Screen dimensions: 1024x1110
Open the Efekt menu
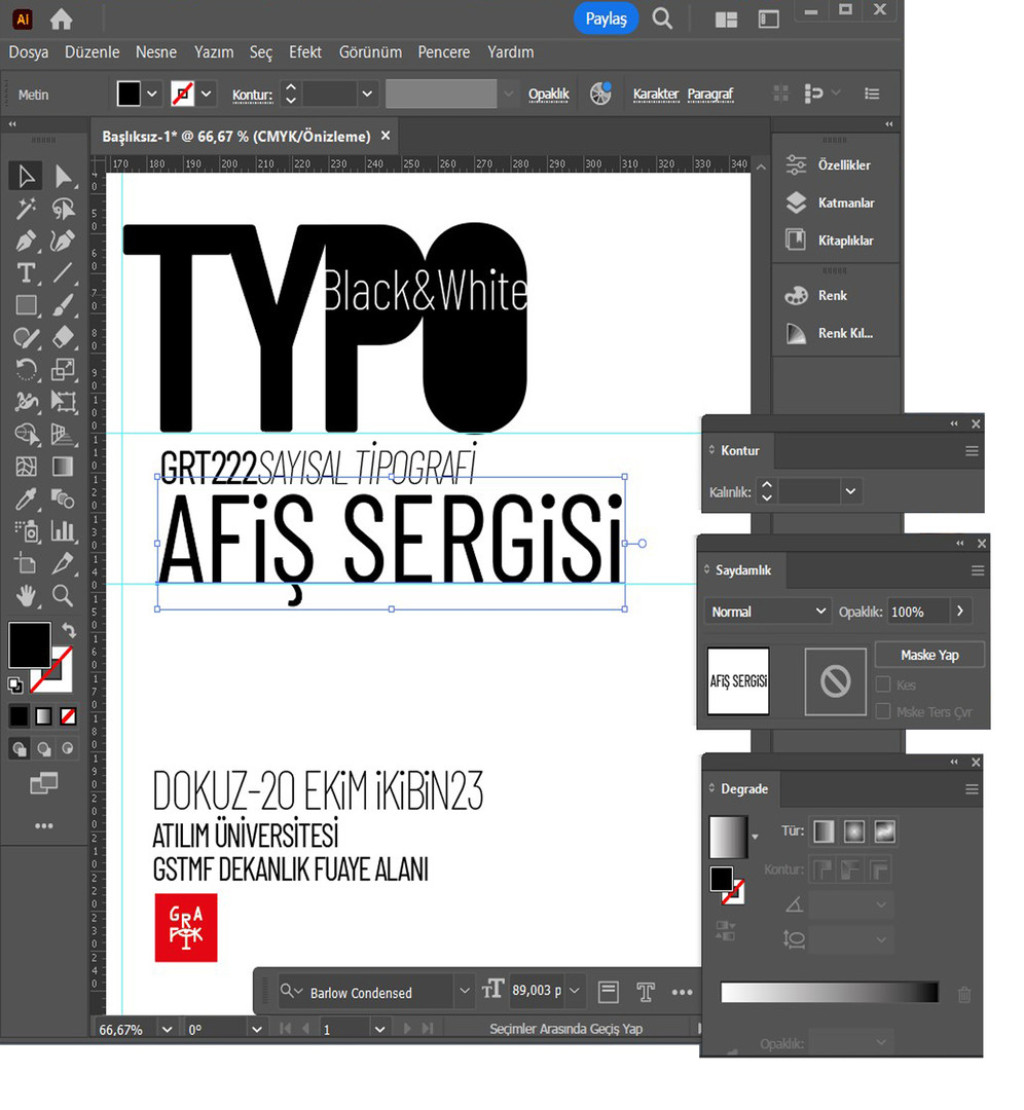[x=305, y=52]
